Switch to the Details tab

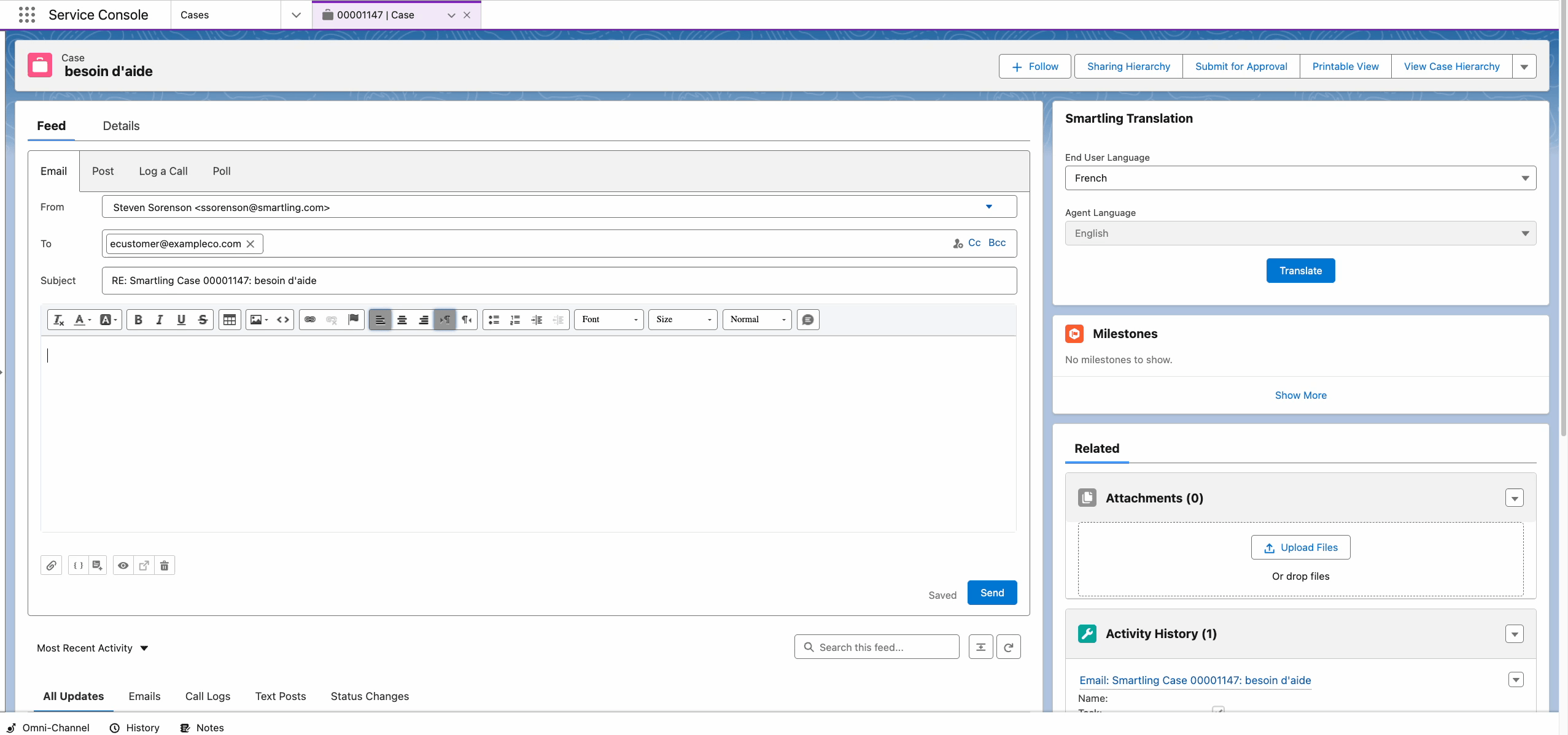121,126
